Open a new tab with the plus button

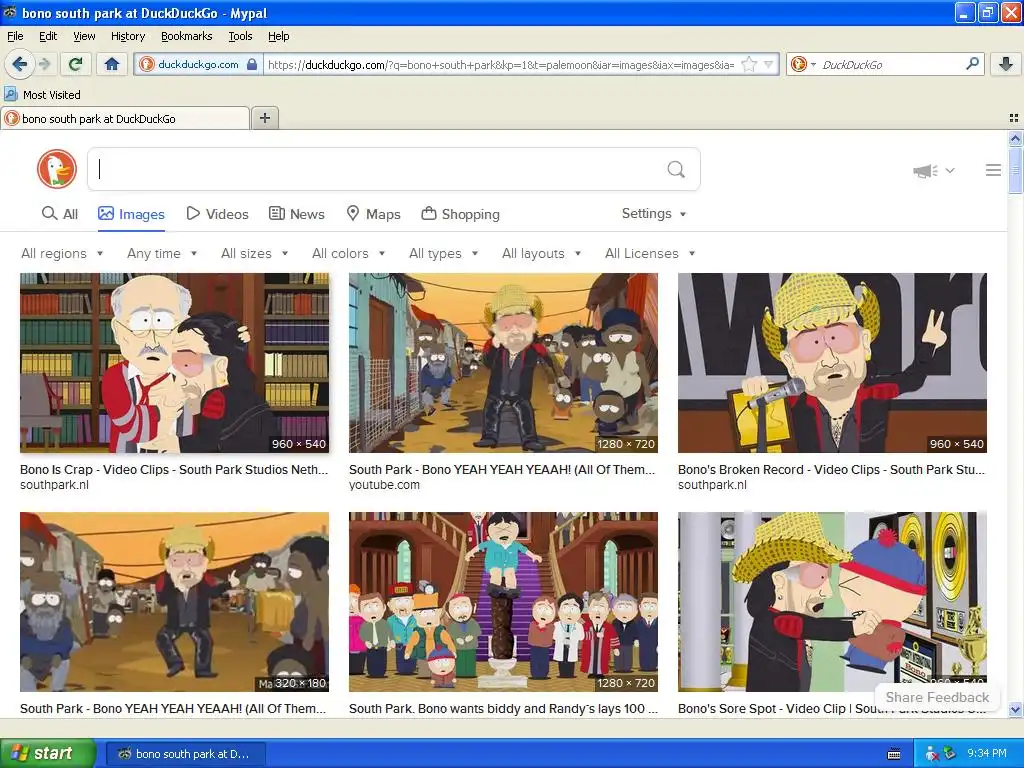pos(264,118)
